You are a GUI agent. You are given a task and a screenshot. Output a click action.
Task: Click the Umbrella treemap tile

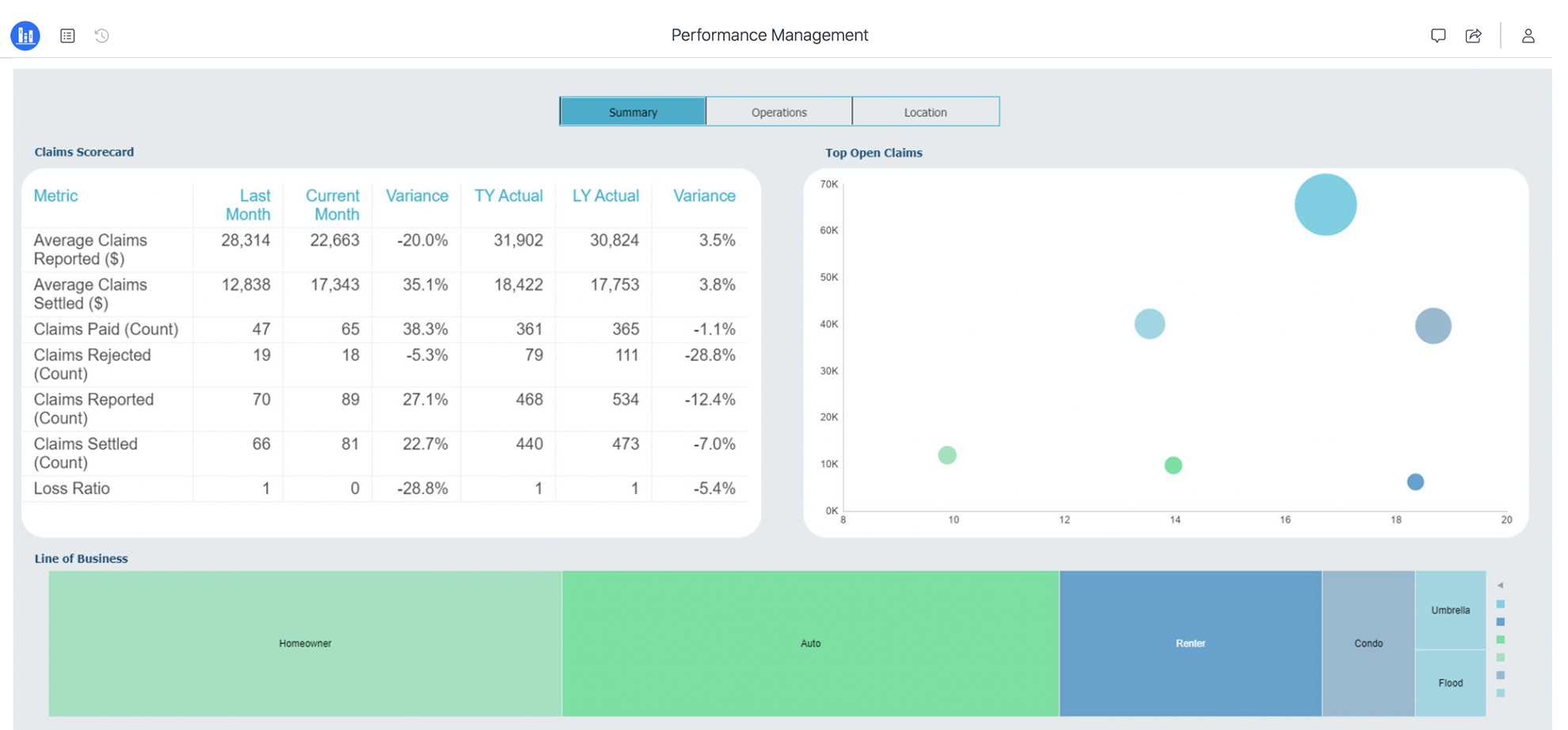1450,610
